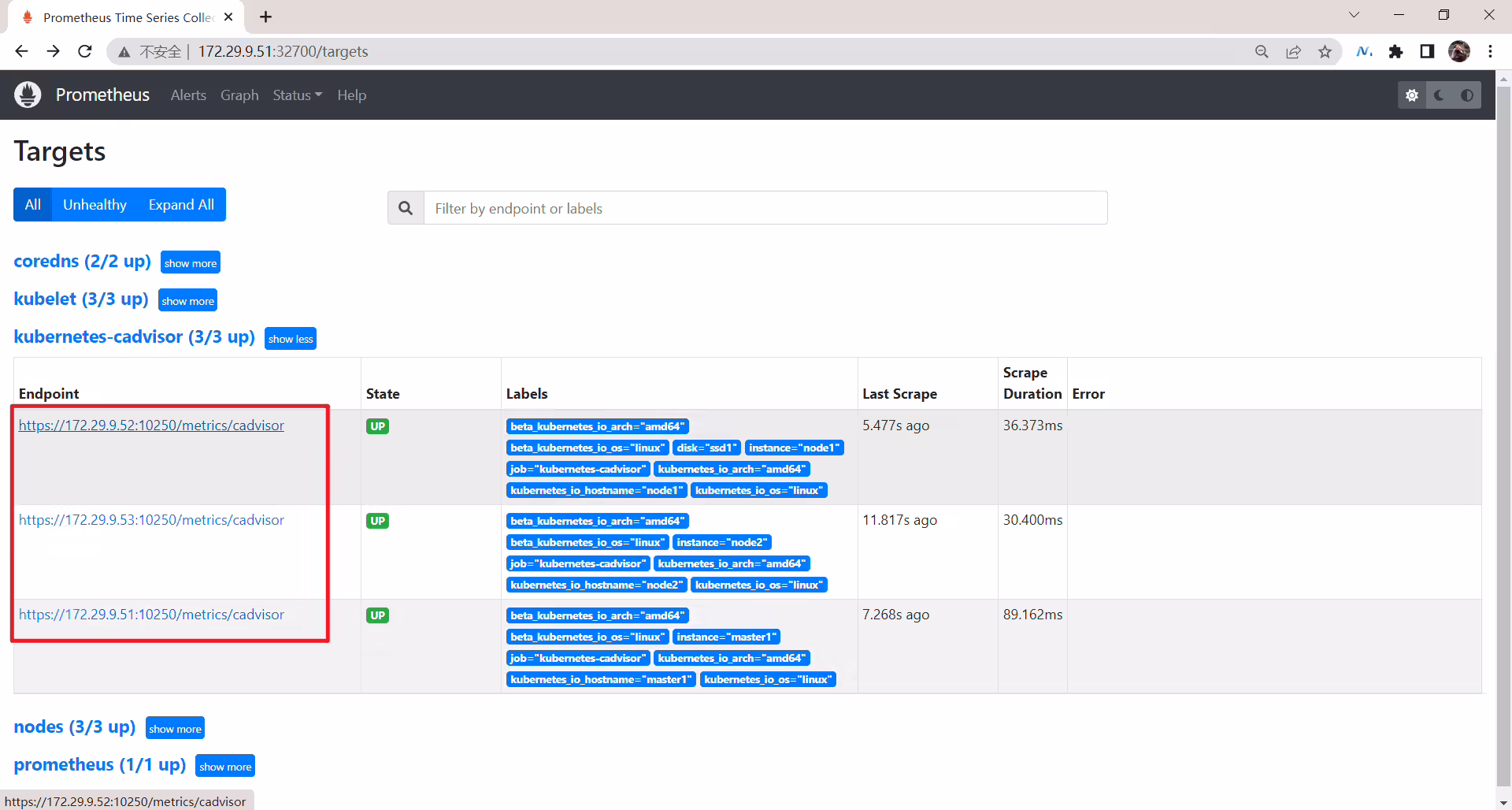1512x810 pixels.
Task: Click the UP badge for master1 row
Action: click(x=377, y=615)
